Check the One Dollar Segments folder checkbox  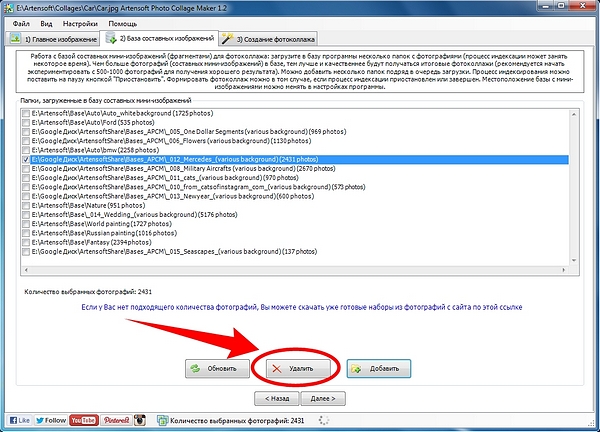(x=26, y=132)
